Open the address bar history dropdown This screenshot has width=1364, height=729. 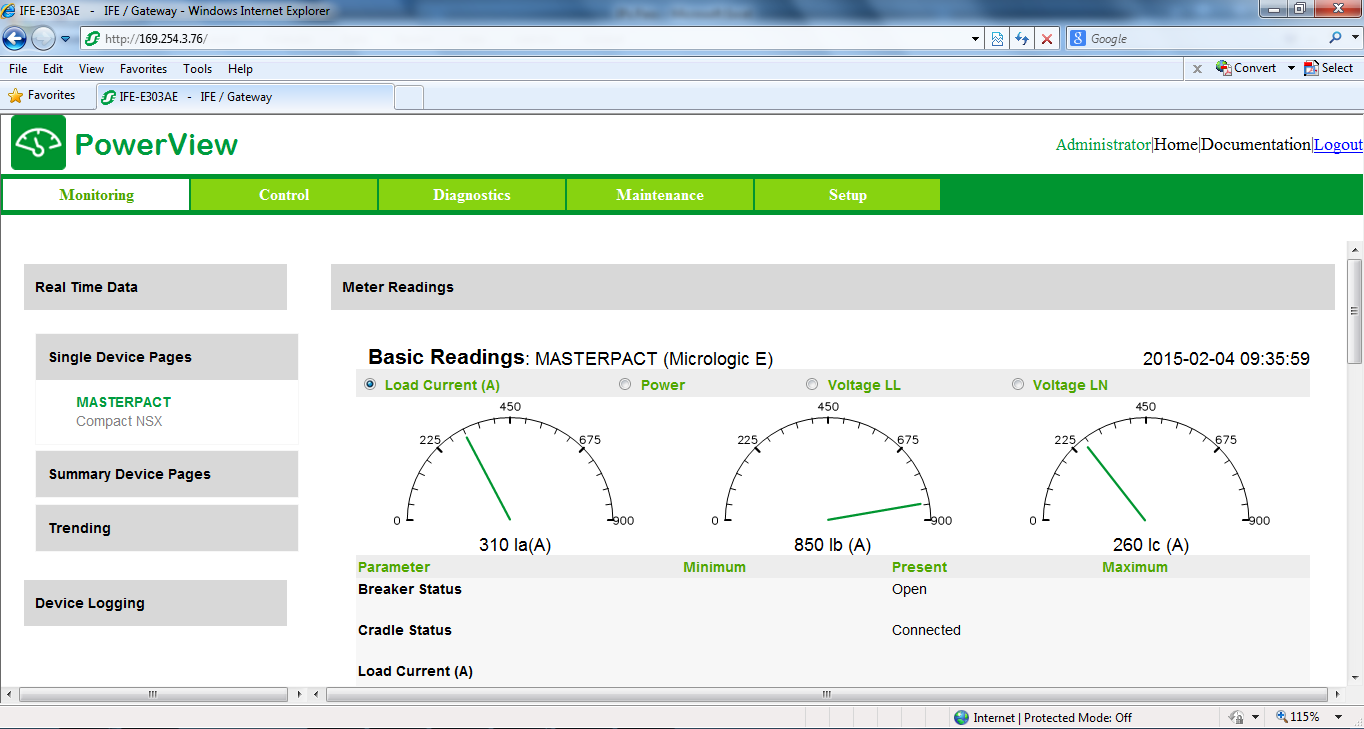pos(976,39)
